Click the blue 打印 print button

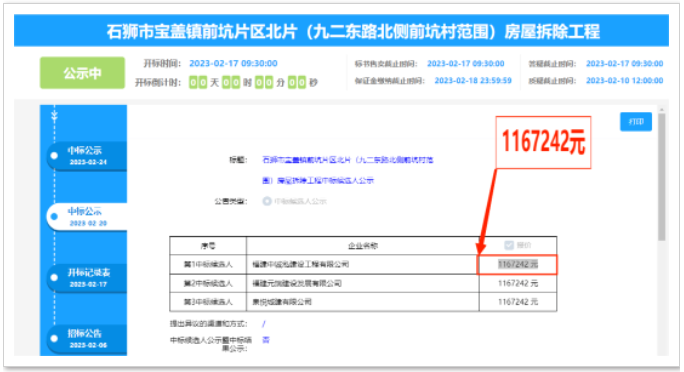click(x=636, y=122)
